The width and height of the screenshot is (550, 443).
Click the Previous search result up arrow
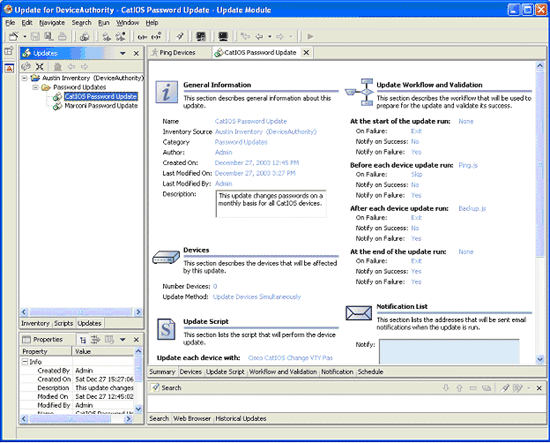coord(459,388)
